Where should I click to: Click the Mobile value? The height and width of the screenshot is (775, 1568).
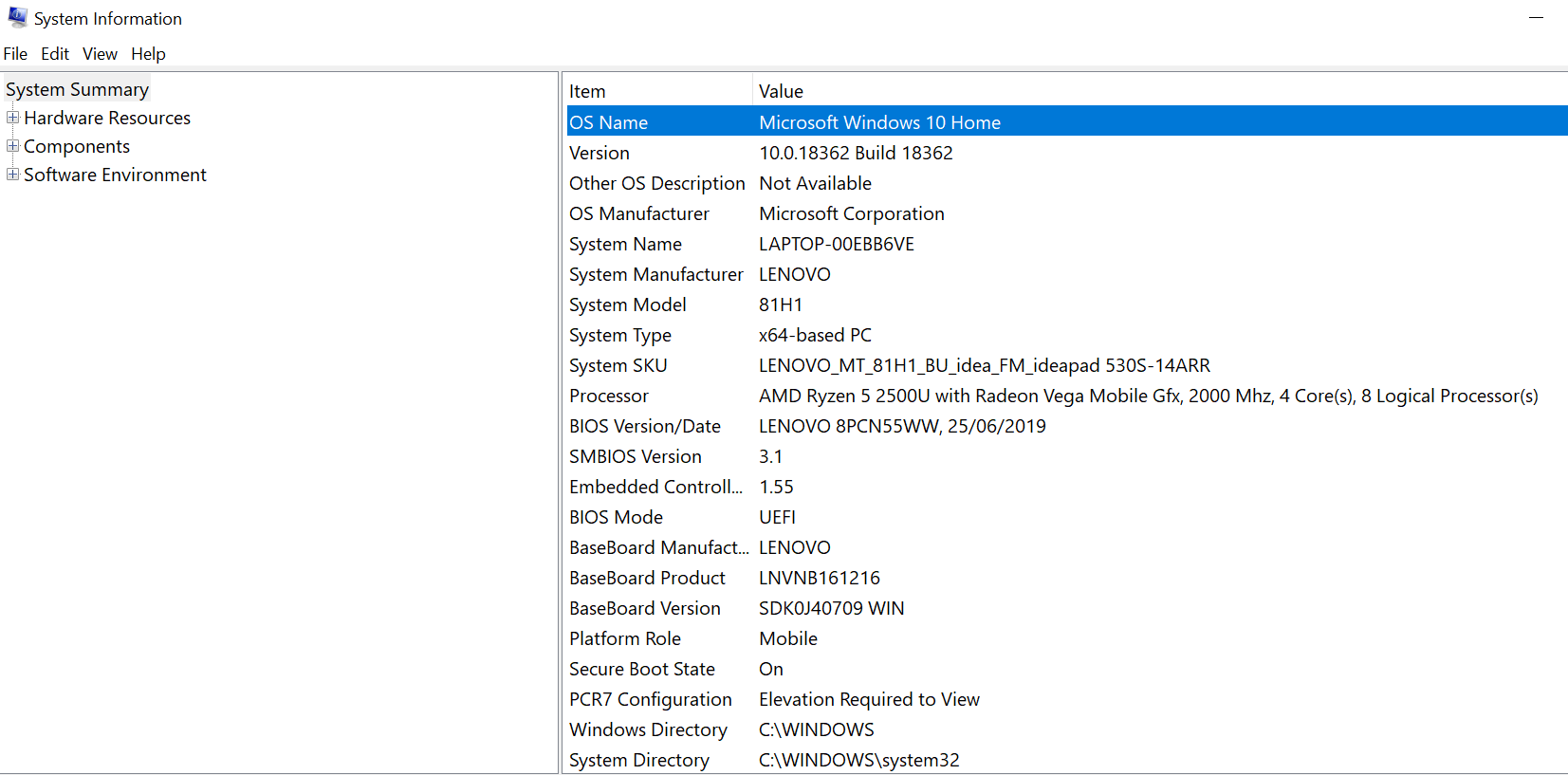click(788, 638)
